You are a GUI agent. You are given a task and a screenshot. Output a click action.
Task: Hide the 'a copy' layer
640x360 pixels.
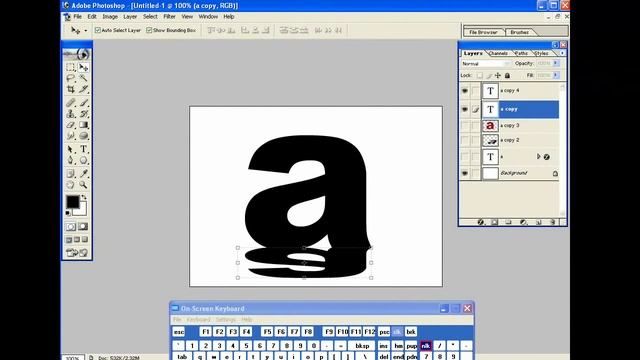[x=464, y=109]
